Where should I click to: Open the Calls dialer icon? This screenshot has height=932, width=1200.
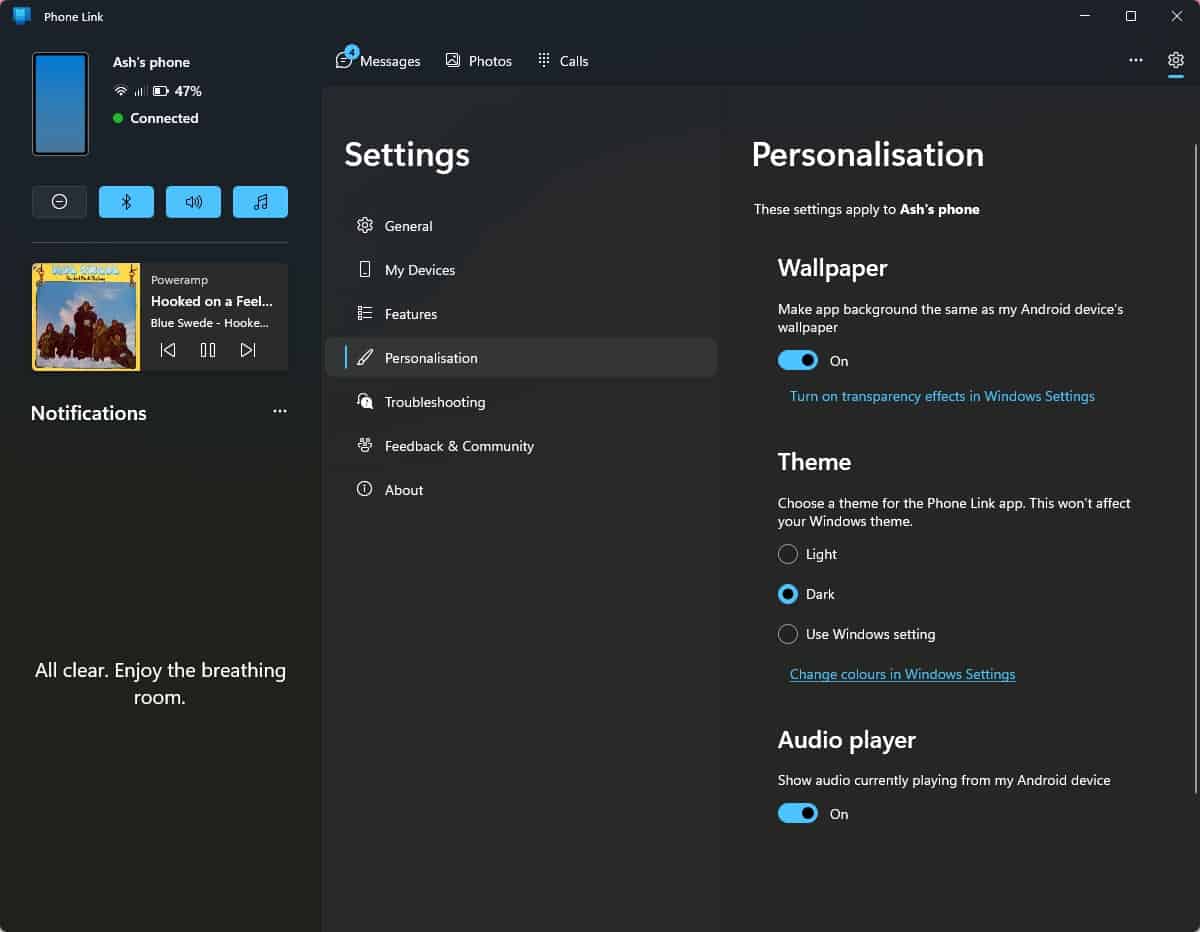(544, 60)
